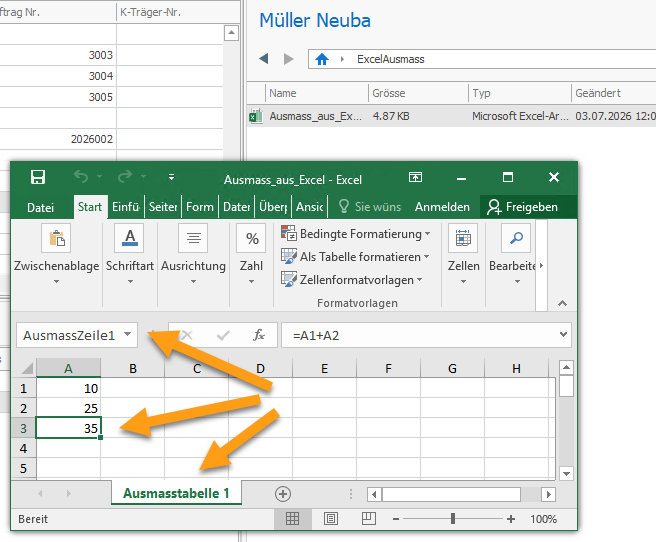The image size is (656, 542).
Task: Go forward in the file browser
Action: point(288,59)
